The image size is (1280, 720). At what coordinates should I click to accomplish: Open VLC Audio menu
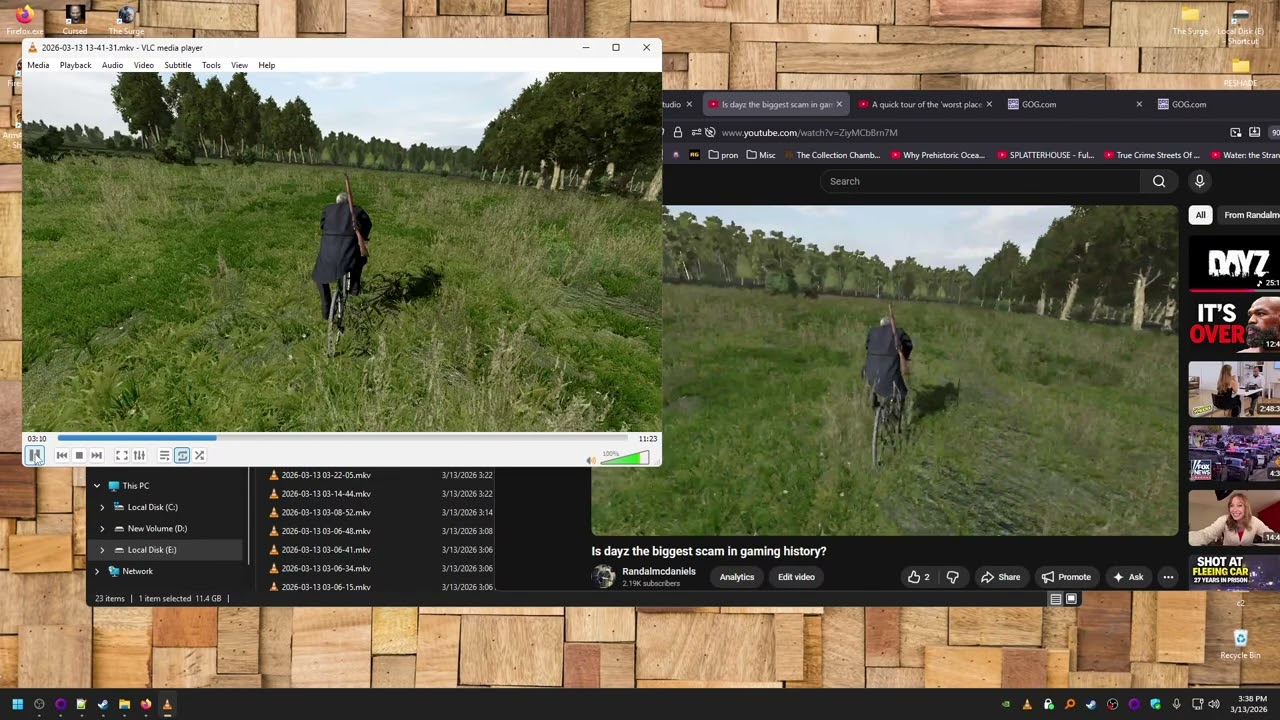click(x=112, y=65)
